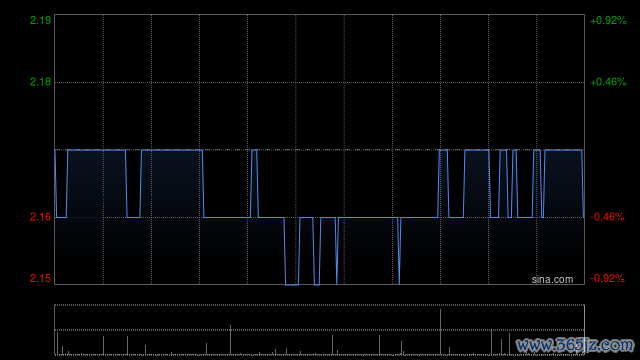Click the first volume bar at chart start
Image resolution: width=640 pixels, height=360 pixels.
pyautogui.click(x=58, y=343)
